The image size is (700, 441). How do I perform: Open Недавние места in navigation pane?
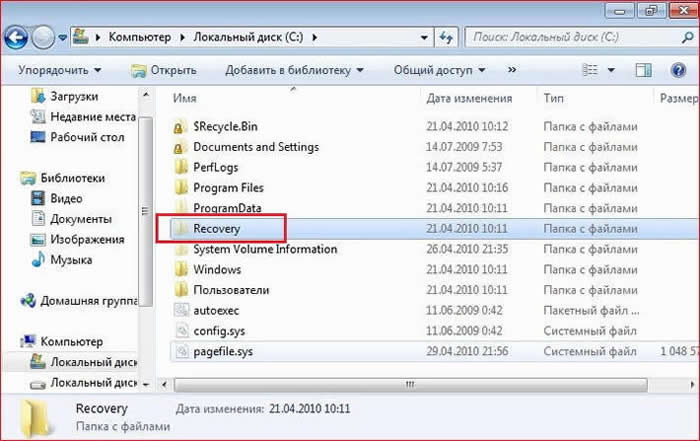pyautogui.click(x=83, y=116)
